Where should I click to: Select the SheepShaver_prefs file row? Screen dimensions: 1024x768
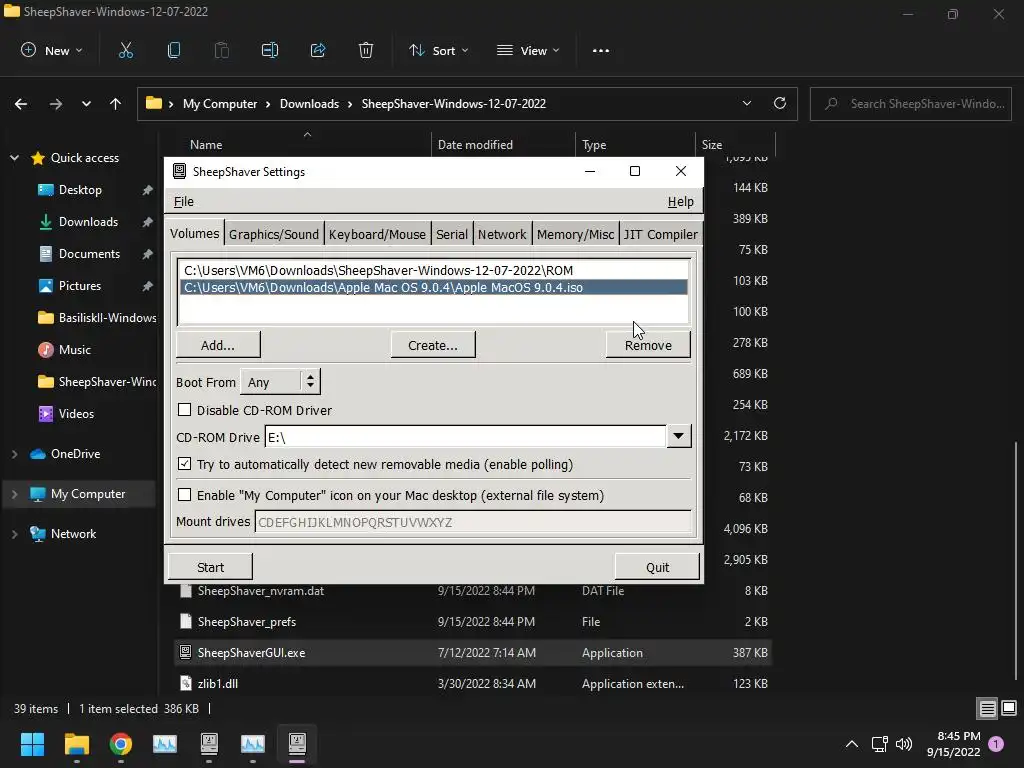pyautogui.click(x=473, y=622)
